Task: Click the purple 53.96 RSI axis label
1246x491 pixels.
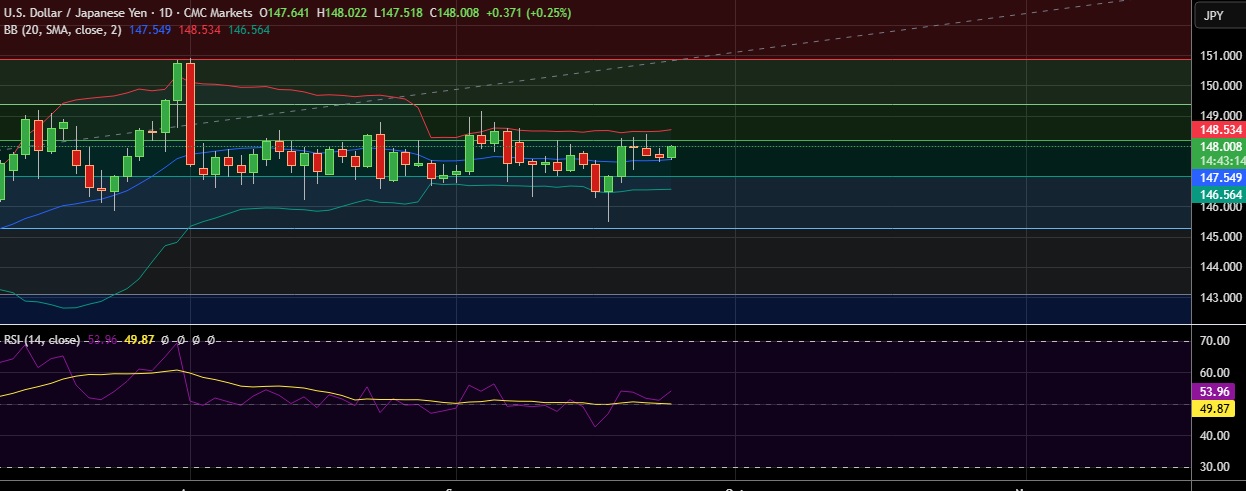Action: point(1220,392)
